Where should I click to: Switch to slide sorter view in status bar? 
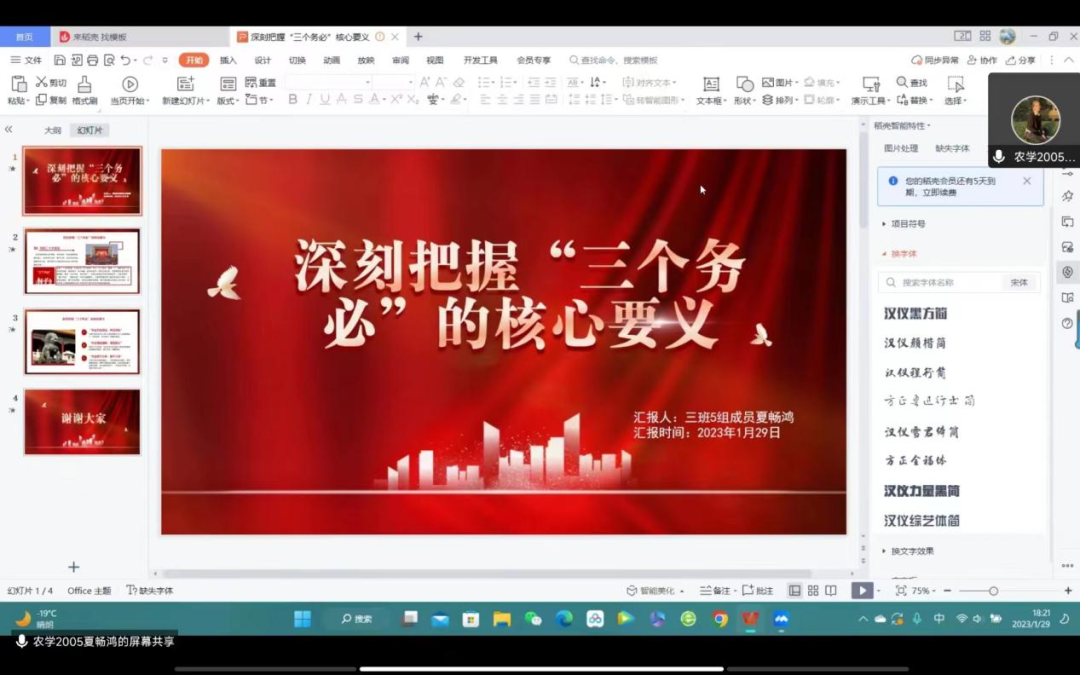[x=813, y=591]
